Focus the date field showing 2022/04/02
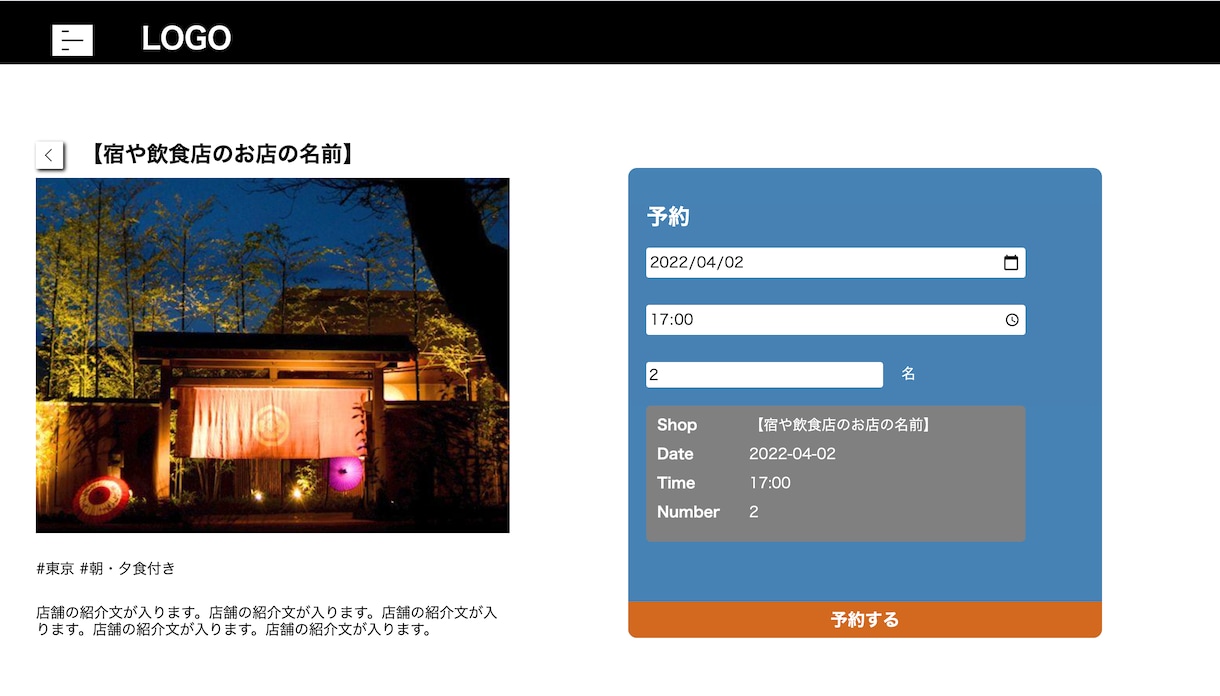1220x696 pixels. (835, 263)
